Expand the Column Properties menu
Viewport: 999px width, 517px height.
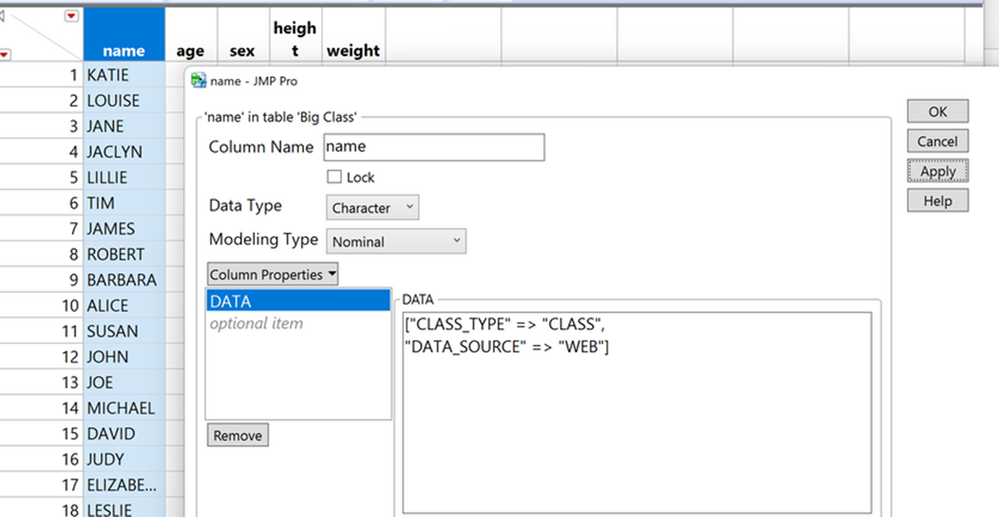click(x=273, y=274)
